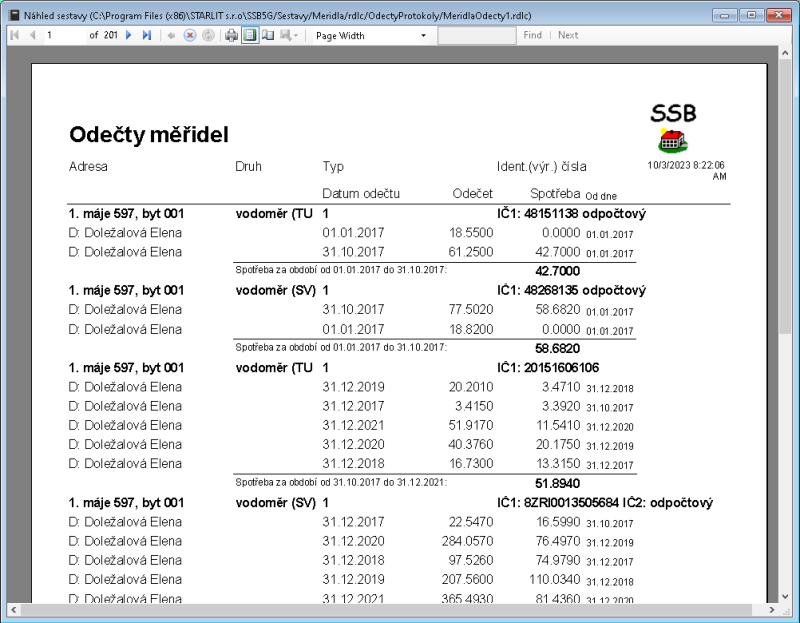Screen dimensions: 800x623
Task: Open the export format dropdown
Action: (298, 35)
